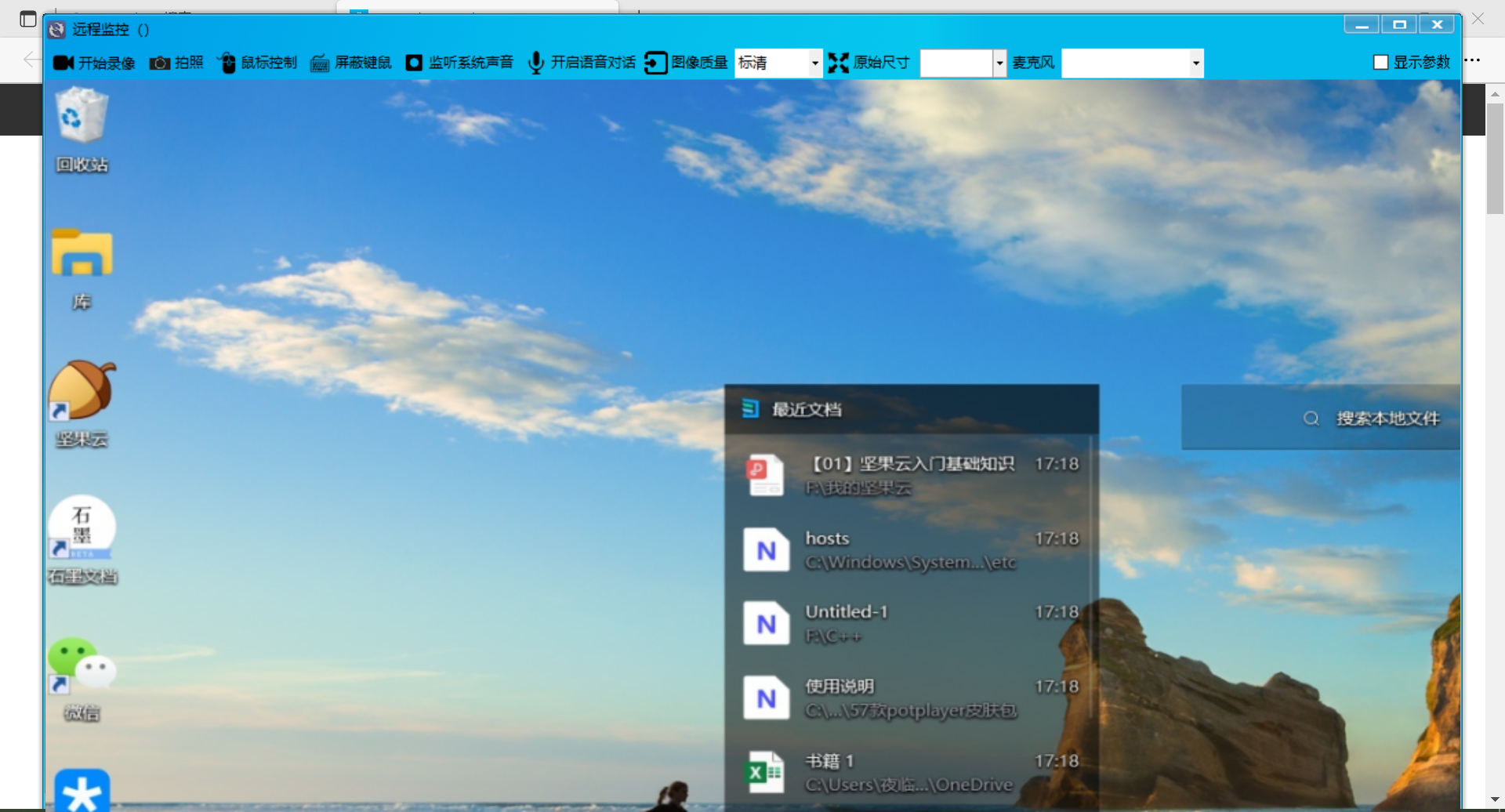The width and height of the screenshot is (1505, 812).
Task: Check the 显示参数 checkbox
Action: coord(1380,63)
